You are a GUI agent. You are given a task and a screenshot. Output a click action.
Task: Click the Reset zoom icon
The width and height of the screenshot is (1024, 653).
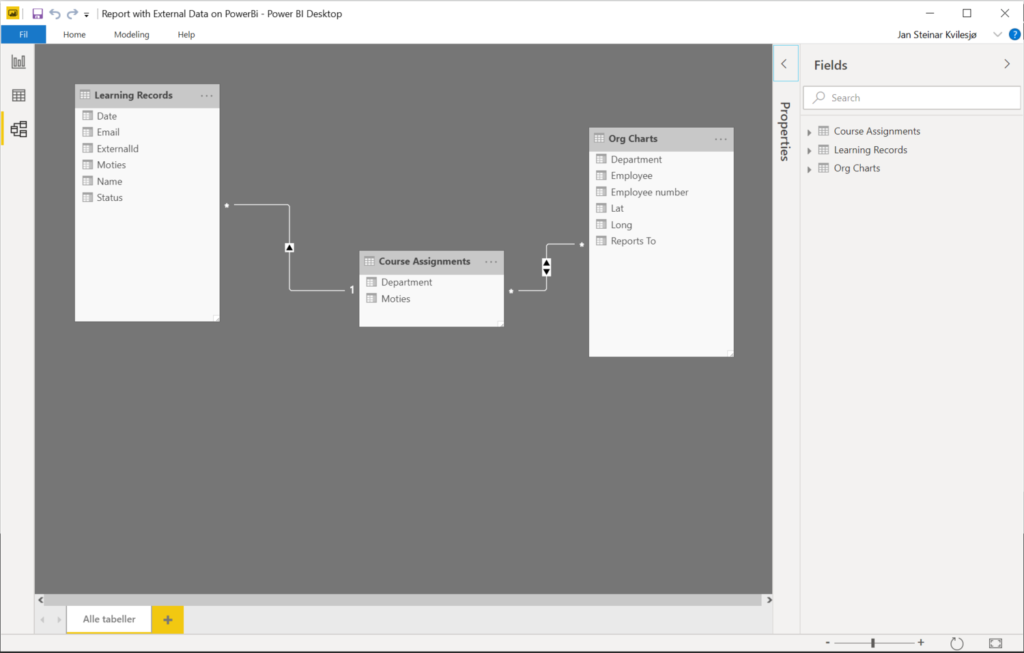pos(956,643)
